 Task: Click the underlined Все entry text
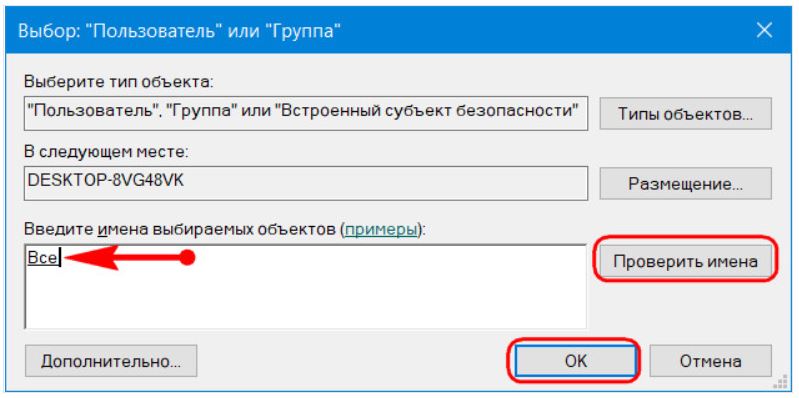pos(43,258)
